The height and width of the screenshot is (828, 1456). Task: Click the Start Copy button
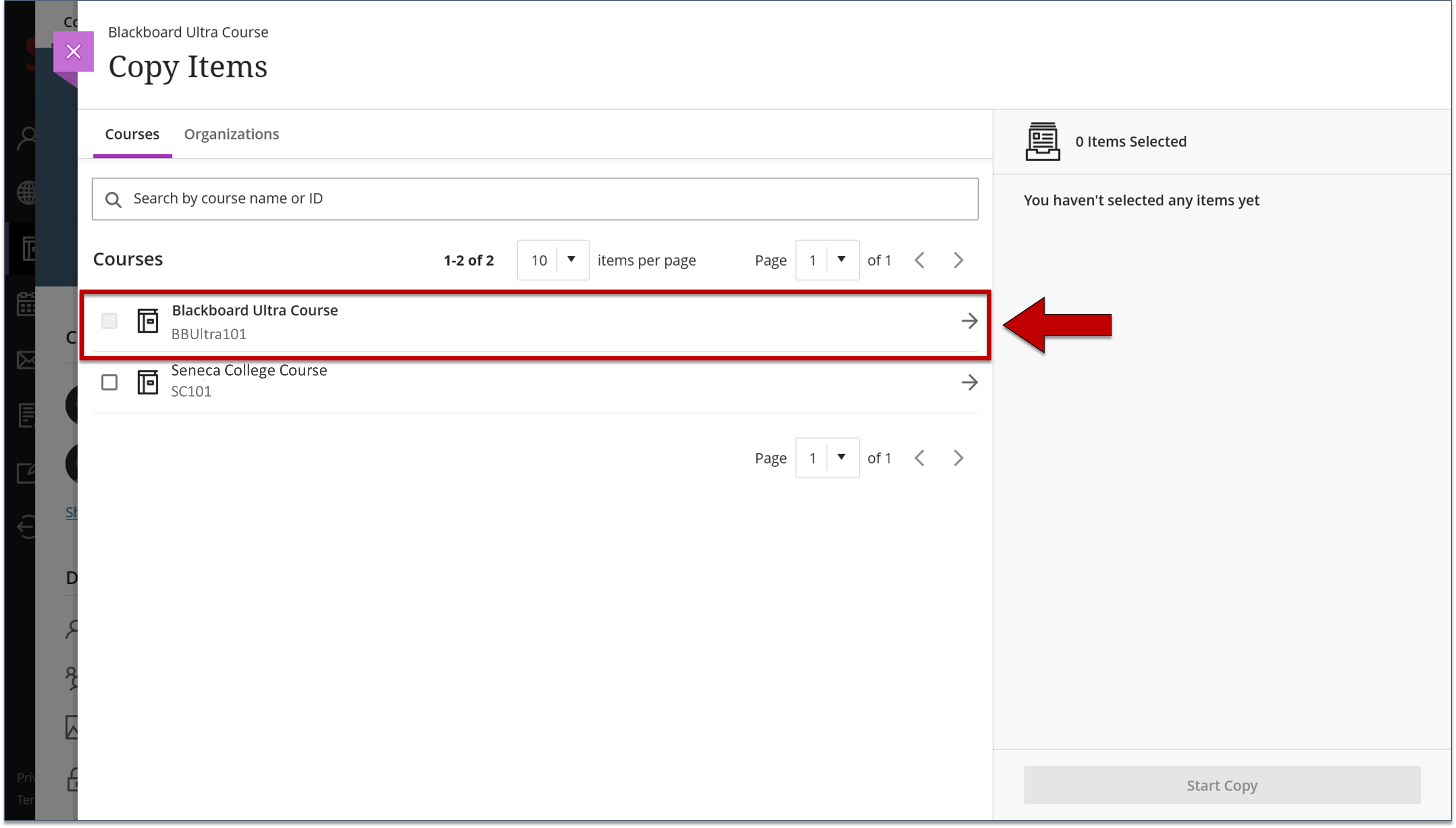[x=1222, y=785]
